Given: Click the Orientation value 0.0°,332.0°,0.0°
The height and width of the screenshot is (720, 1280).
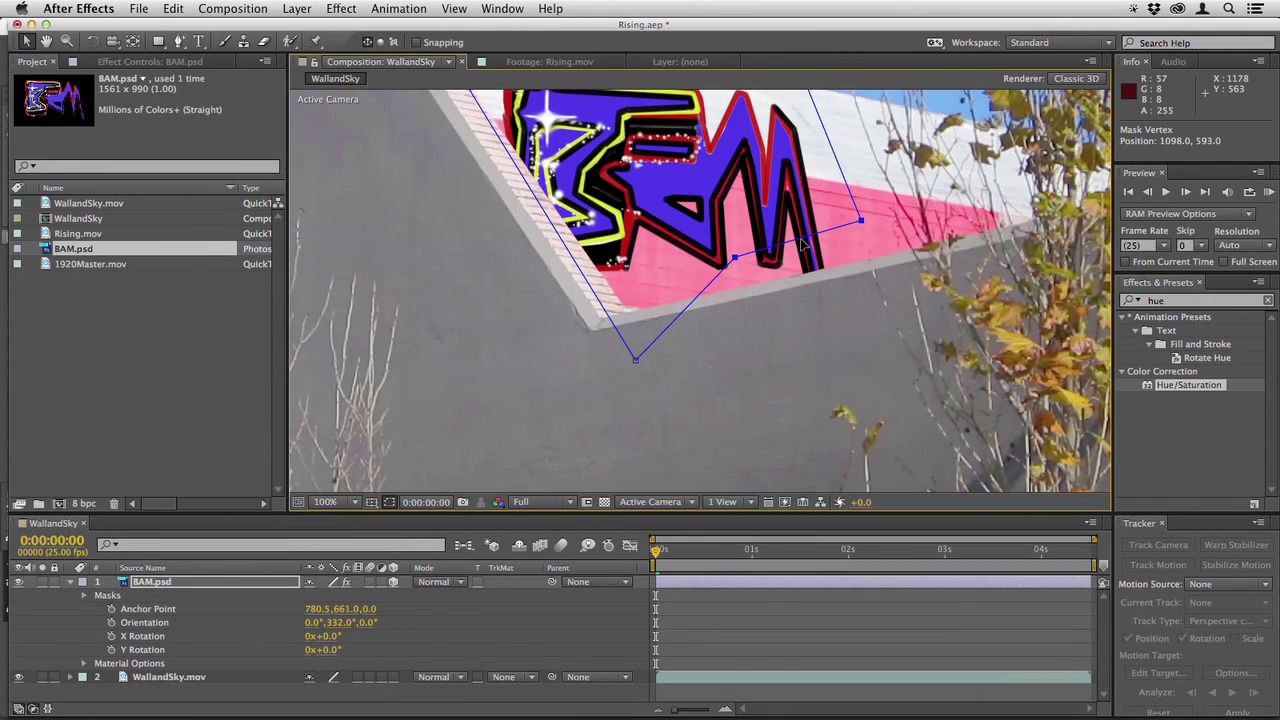Looking at the screenshot, I should click(x=341, y=622).
